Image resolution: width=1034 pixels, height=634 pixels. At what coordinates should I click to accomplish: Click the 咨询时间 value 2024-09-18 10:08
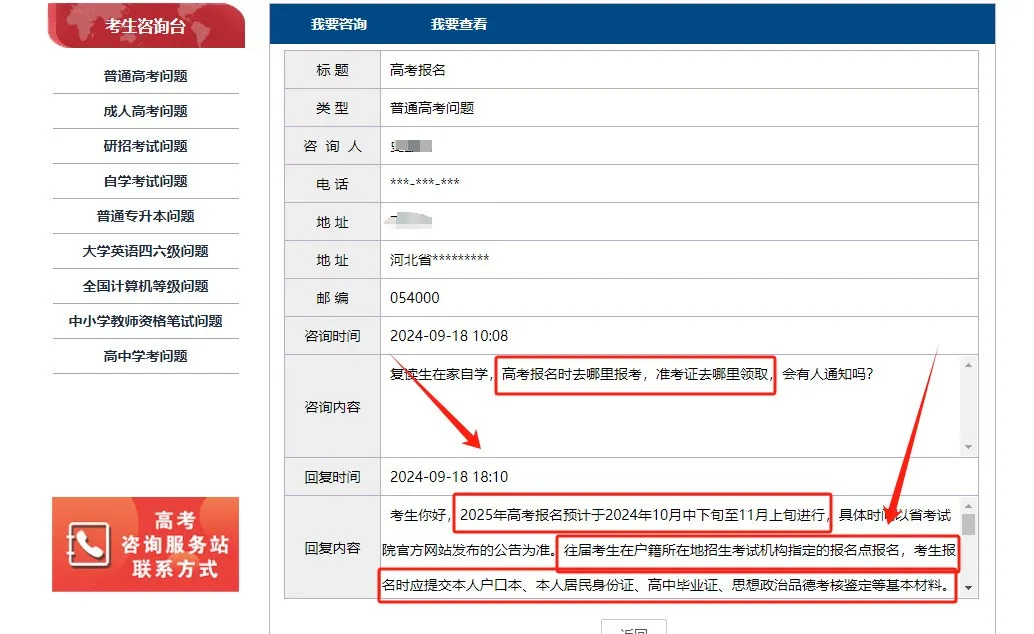pos(449,336)
